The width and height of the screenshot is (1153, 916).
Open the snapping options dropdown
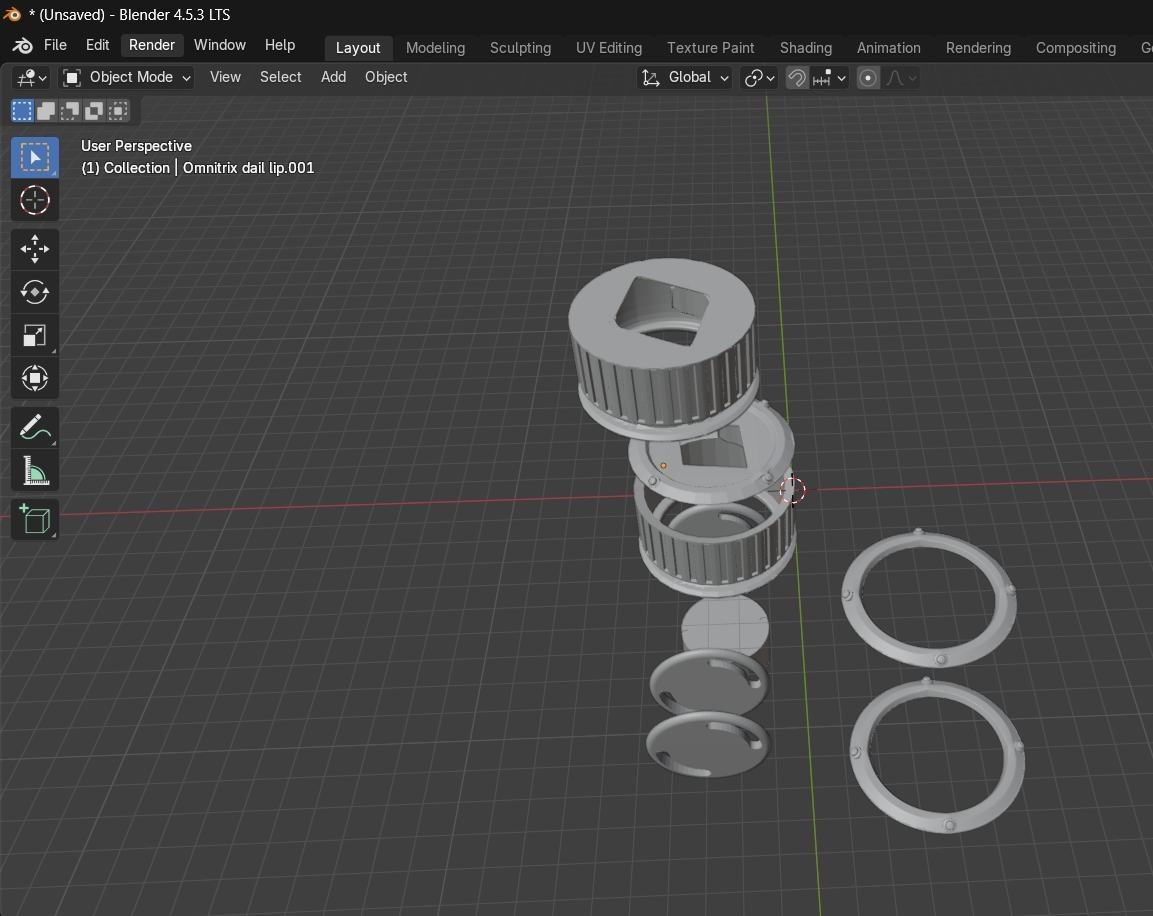point(829,78)
